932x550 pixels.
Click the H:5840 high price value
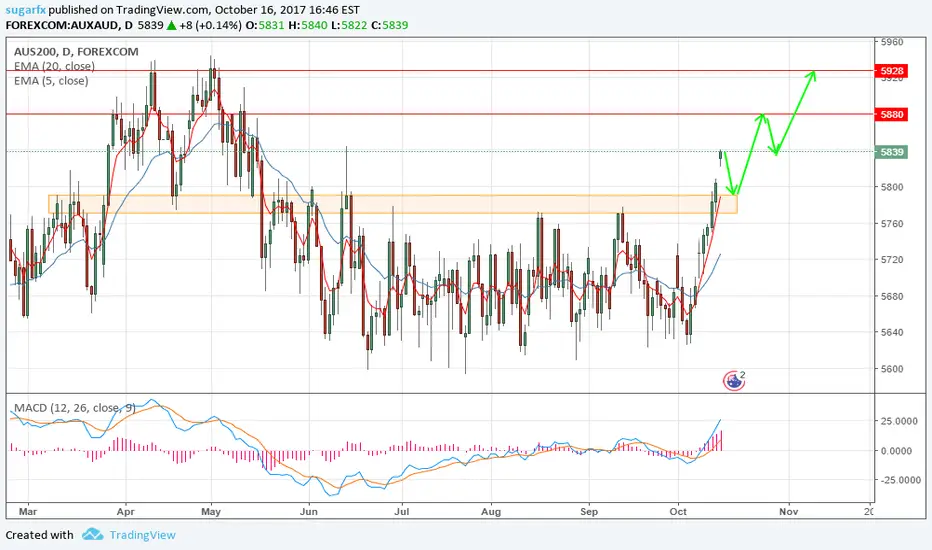click(306, 26)
